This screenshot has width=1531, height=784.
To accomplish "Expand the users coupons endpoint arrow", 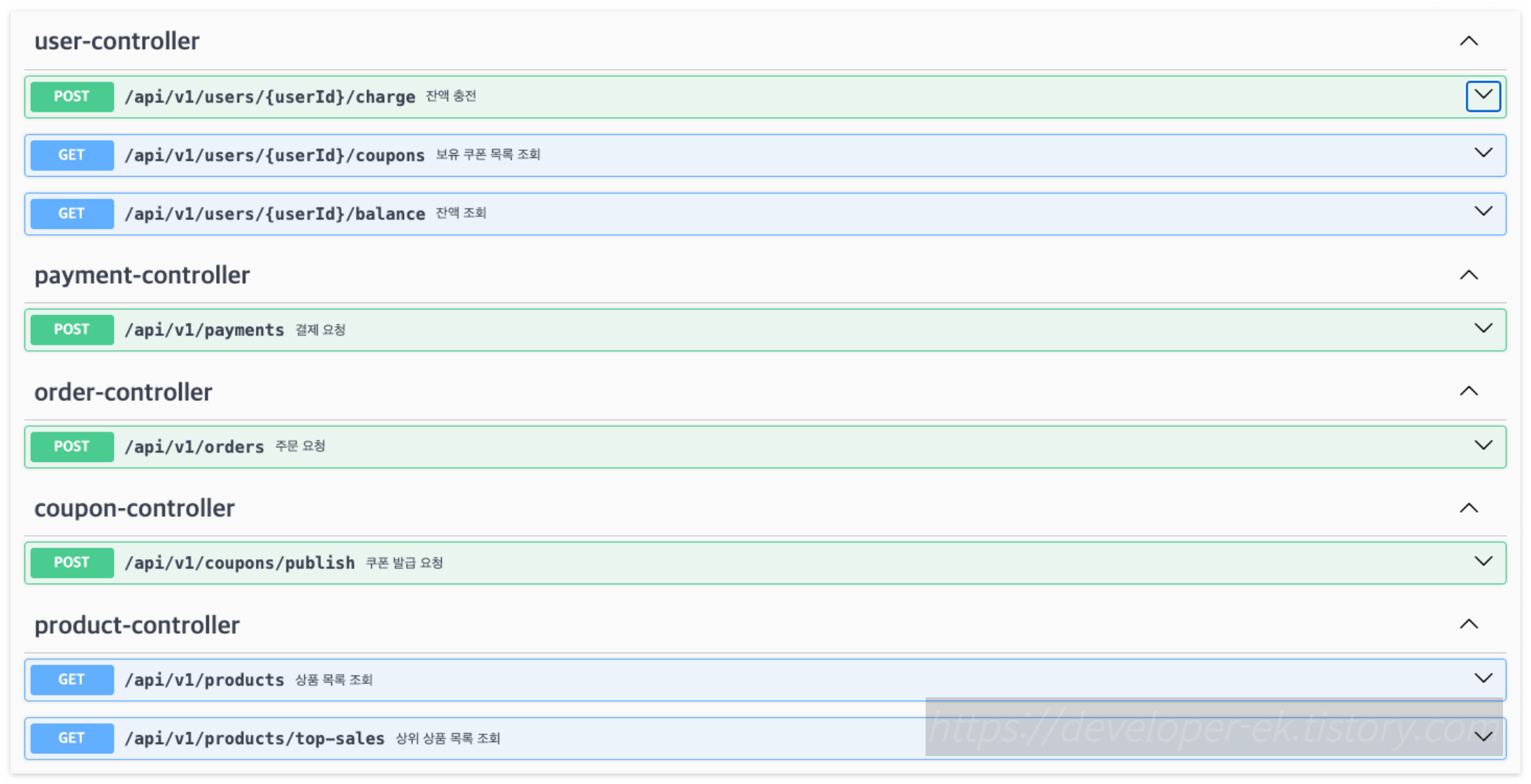I will point(1483,154).
